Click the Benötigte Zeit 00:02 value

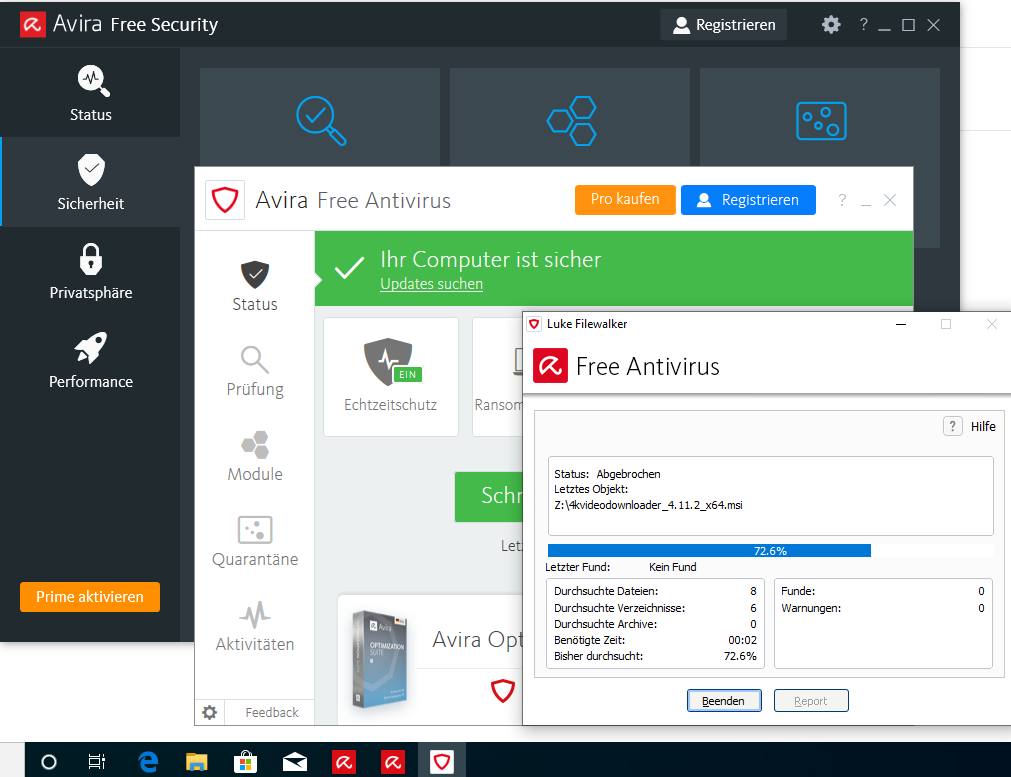(x=742, y=640)
